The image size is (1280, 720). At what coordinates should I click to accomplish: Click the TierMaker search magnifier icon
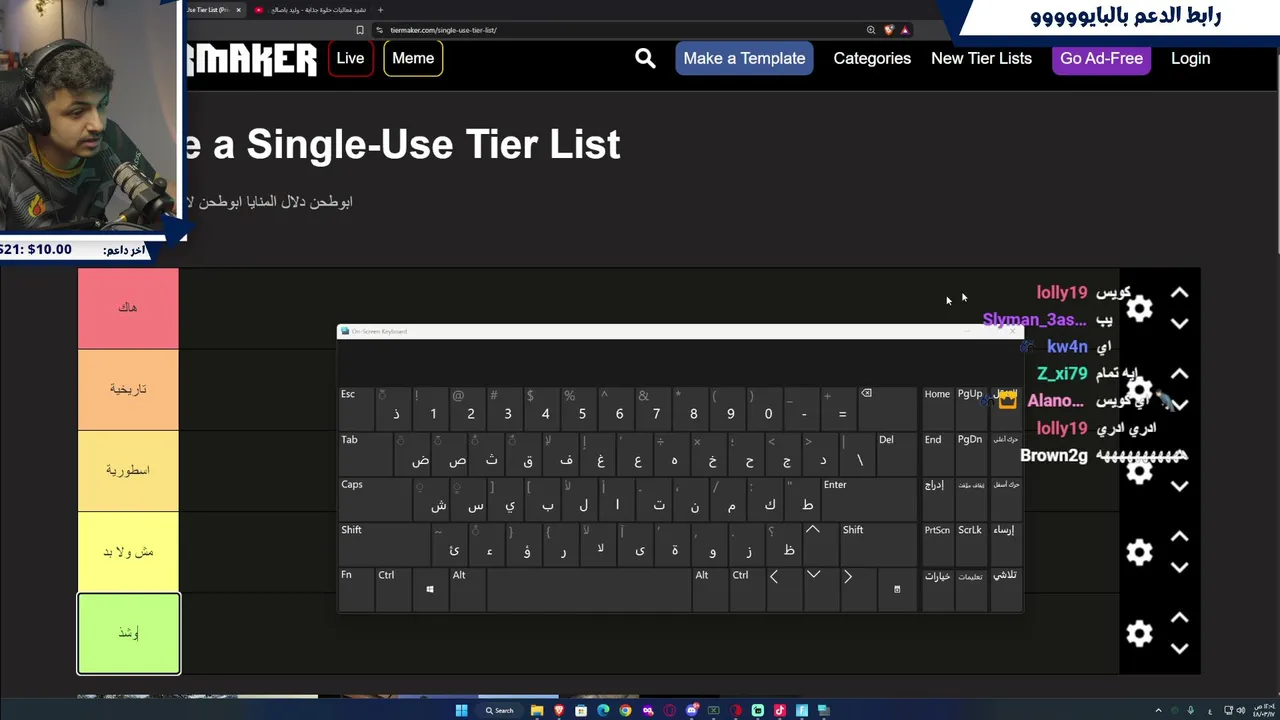(x=645, y=58)
